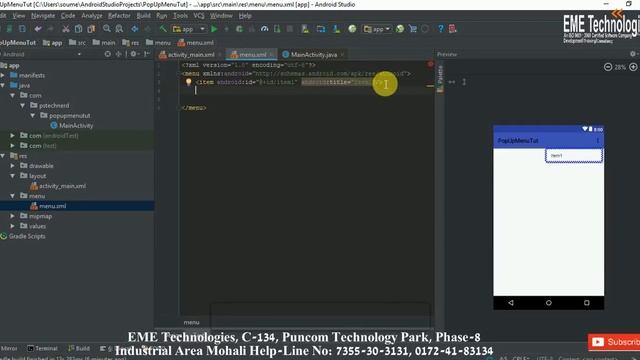Click the Profile gauge icon
Viewport: 640px width, 360px height.
(x=264, y=29)
